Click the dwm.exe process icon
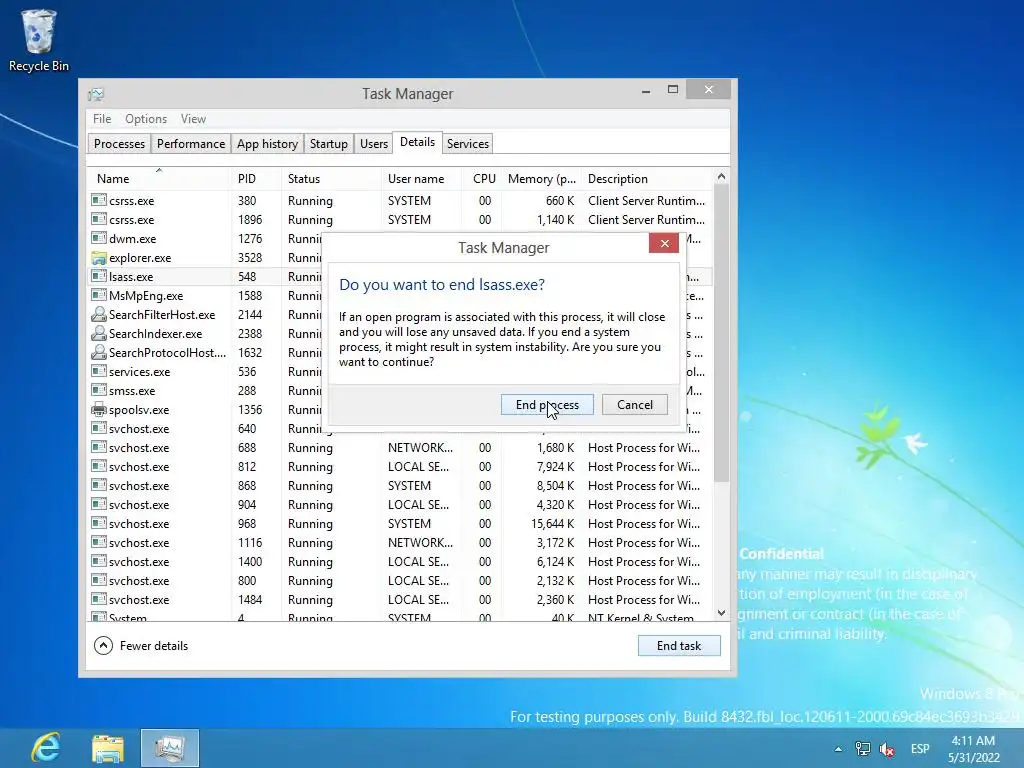The height and width of the screenshot is (768, 1024). click(x=99, y=238)
